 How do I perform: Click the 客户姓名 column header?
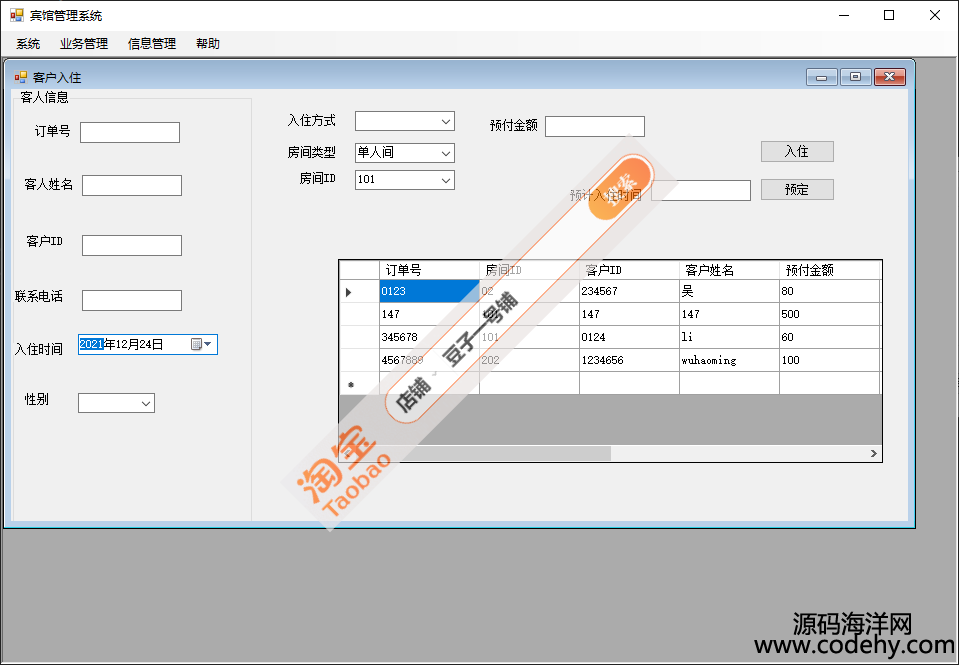pyautogui.click(x=730, y=270)
